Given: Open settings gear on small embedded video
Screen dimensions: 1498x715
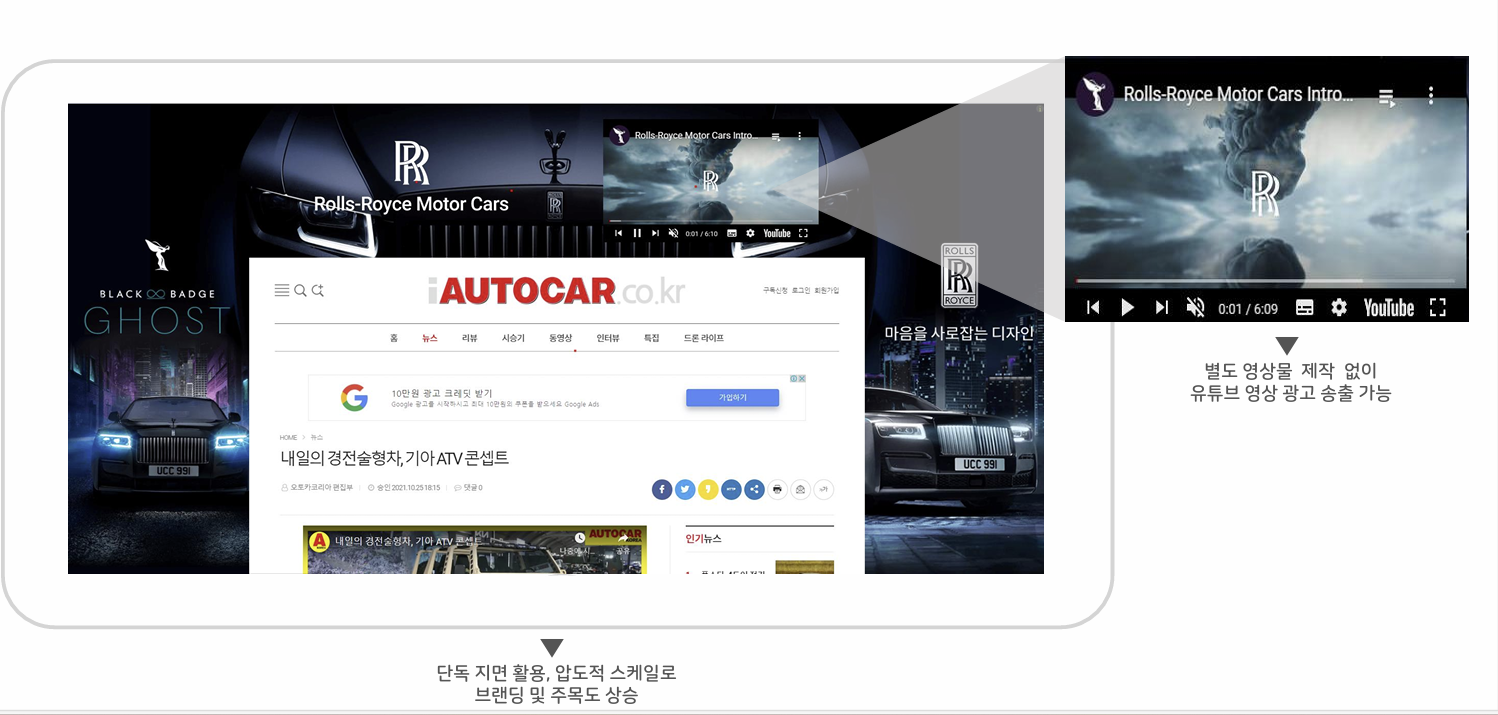Looking at the screenshot, I should pos(750,233).
